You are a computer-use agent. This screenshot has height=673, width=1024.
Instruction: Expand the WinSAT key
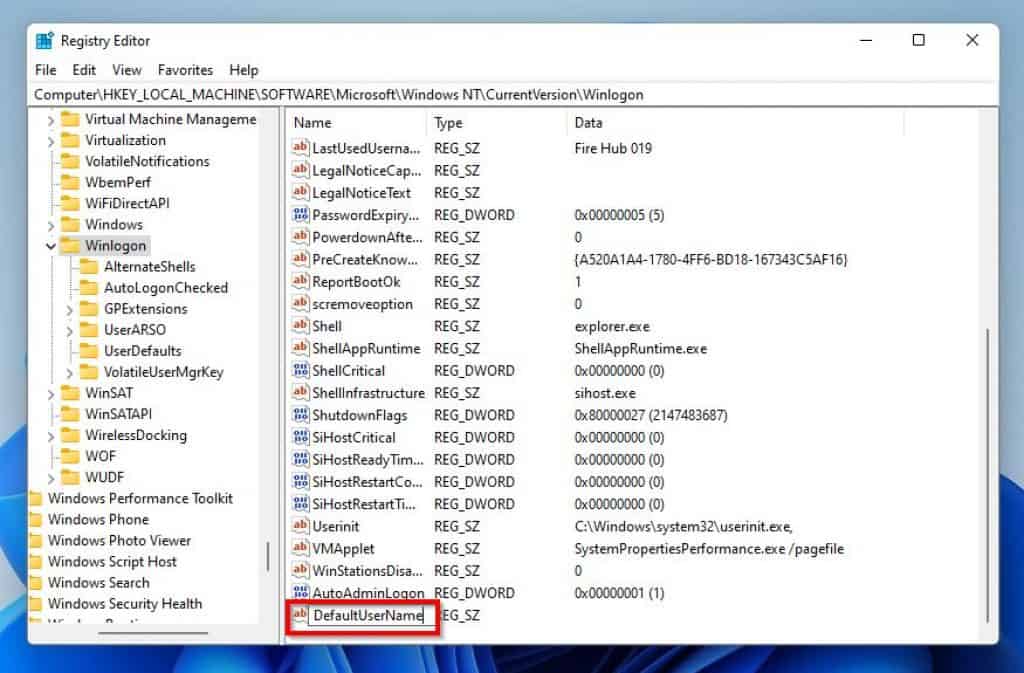click(x=50, y=394)
